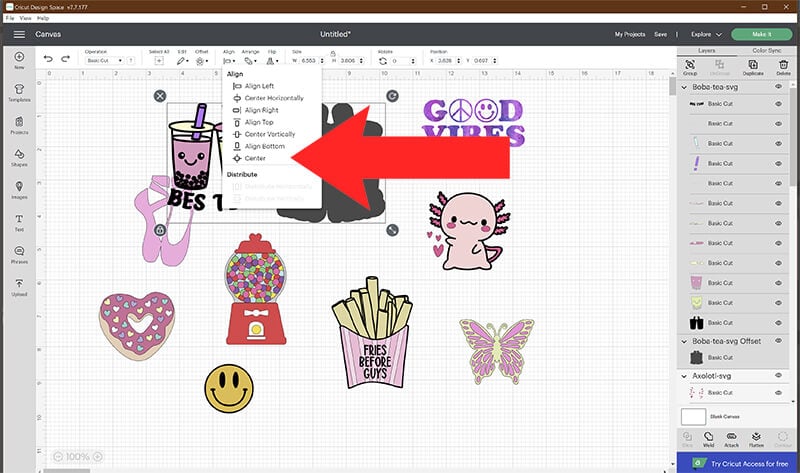The height and width of the screenshot is (473, 800).
Task: Click the operation color swatch in toolbar
Action: 131,60
